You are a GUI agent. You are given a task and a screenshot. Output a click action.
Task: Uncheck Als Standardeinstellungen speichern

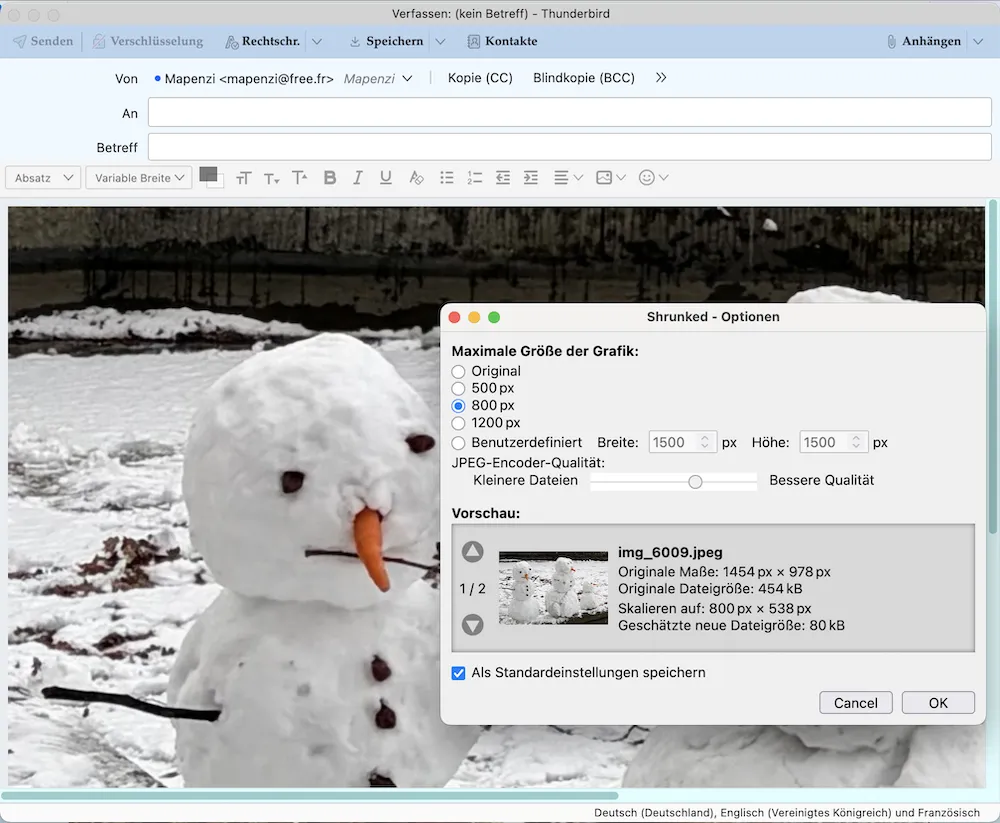pos(459,673)
